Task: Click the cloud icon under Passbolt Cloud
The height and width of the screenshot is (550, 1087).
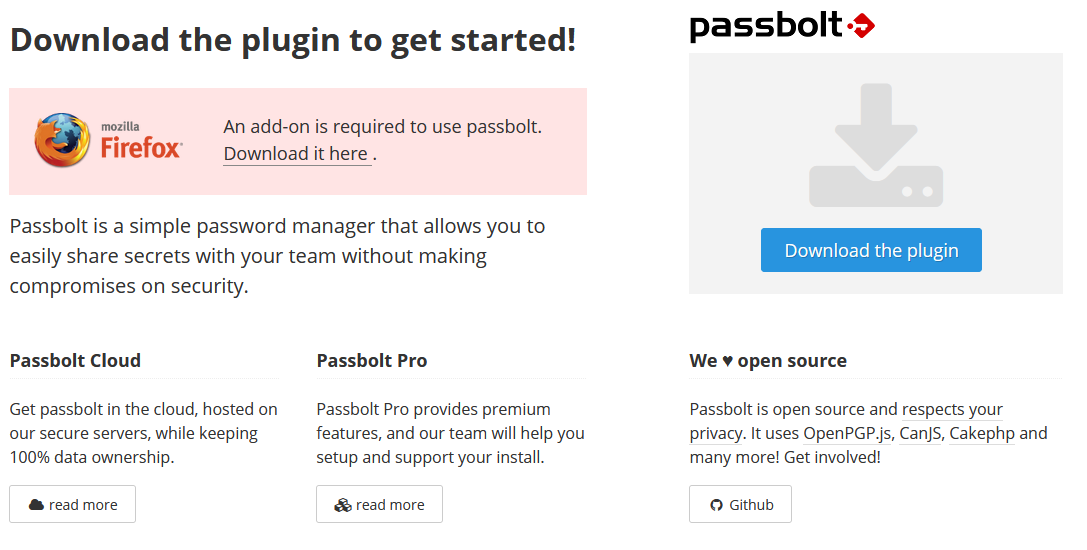Action: click(36, 505)
